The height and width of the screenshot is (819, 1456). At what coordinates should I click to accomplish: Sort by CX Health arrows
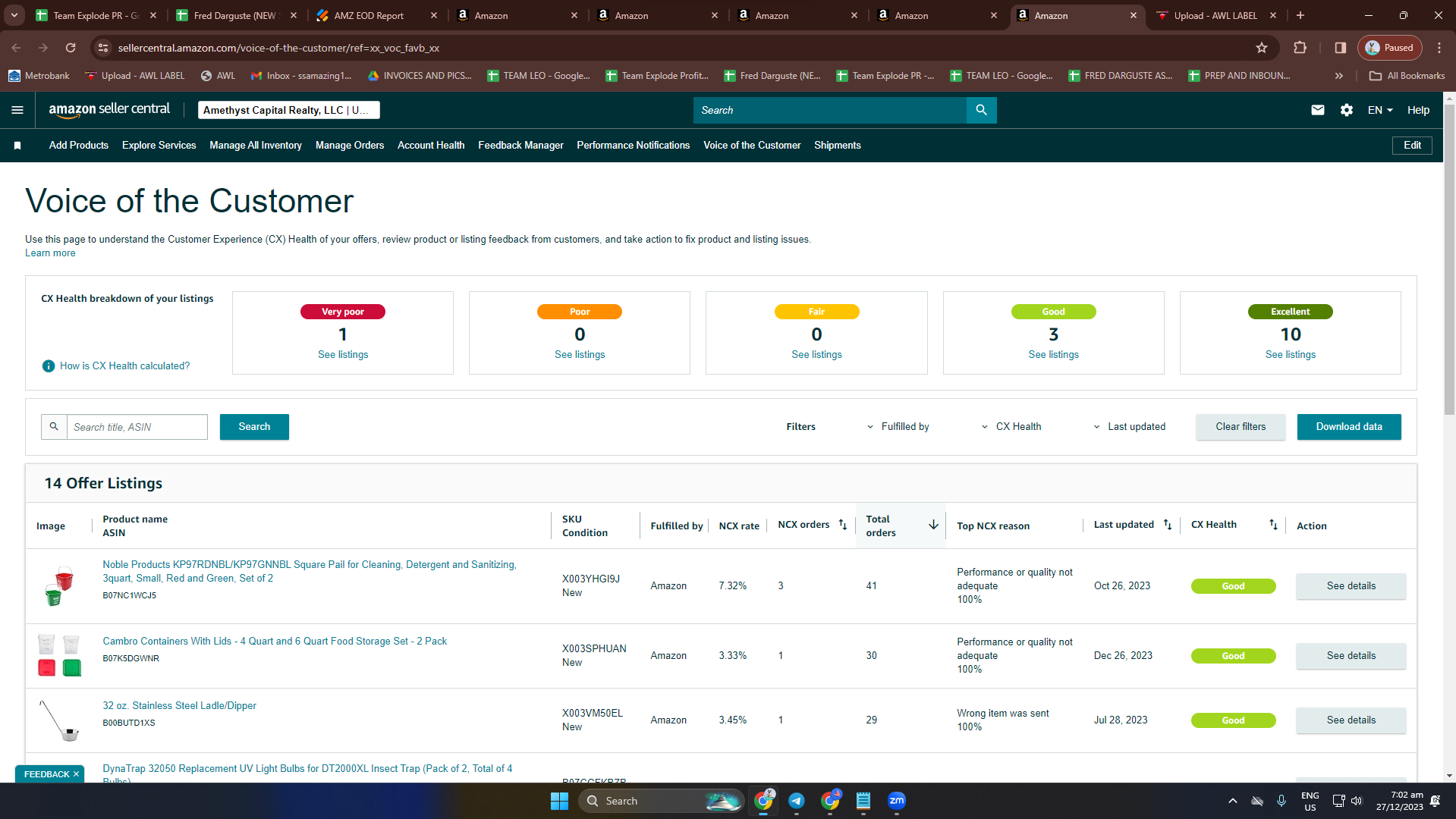click(x=1273, y=525)
